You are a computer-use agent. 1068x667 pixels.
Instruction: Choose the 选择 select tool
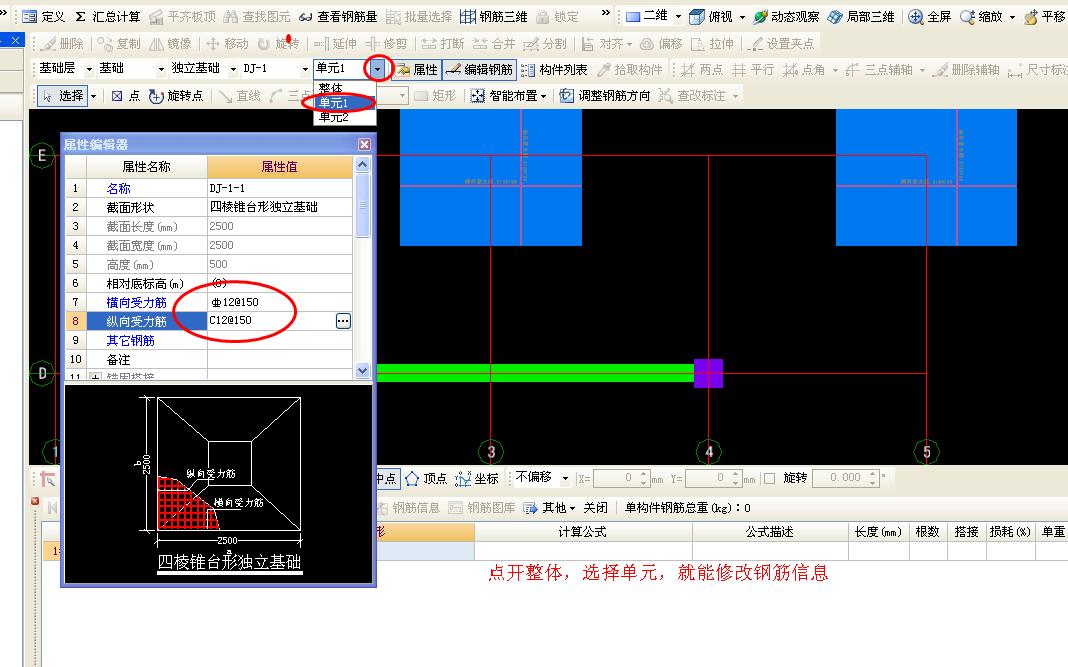point(63,96)
